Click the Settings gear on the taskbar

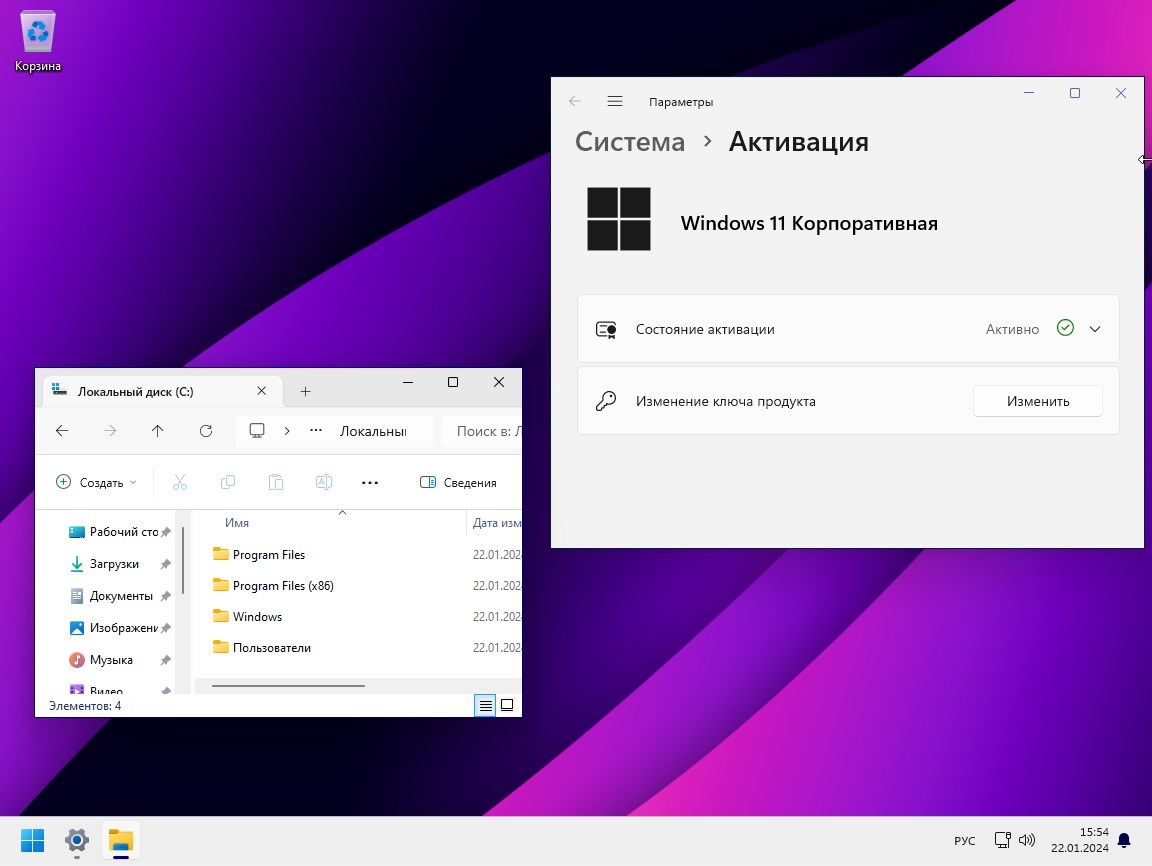pyautogui.click(x=76, y=840)
